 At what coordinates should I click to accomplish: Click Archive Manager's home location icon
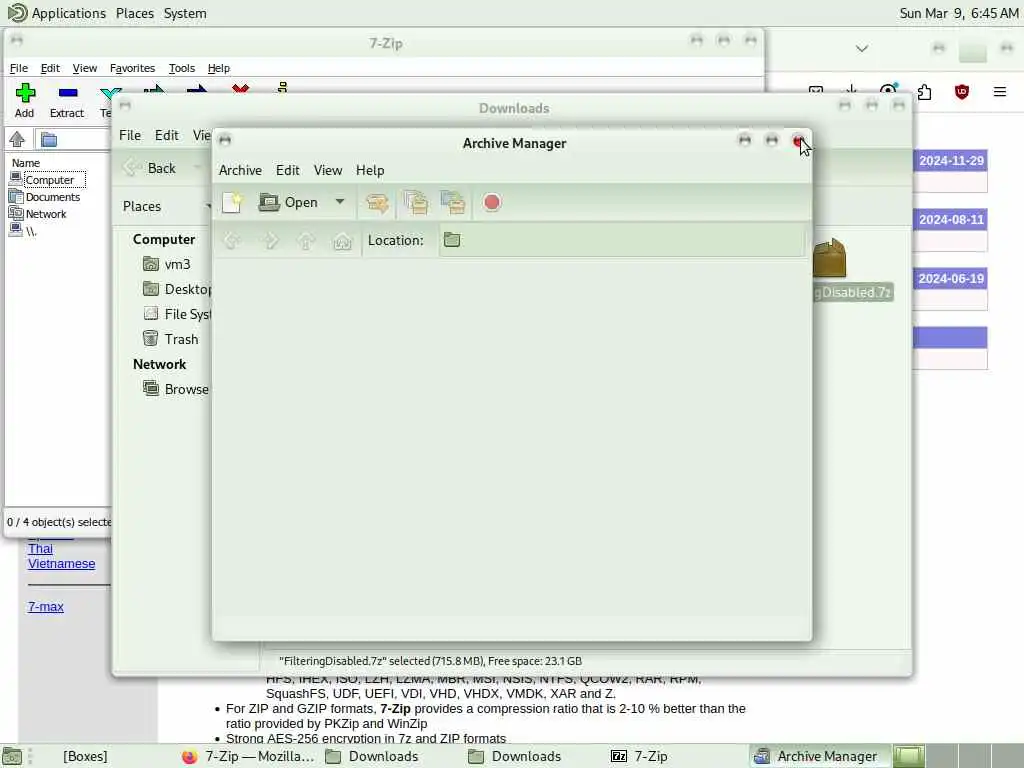342,241
